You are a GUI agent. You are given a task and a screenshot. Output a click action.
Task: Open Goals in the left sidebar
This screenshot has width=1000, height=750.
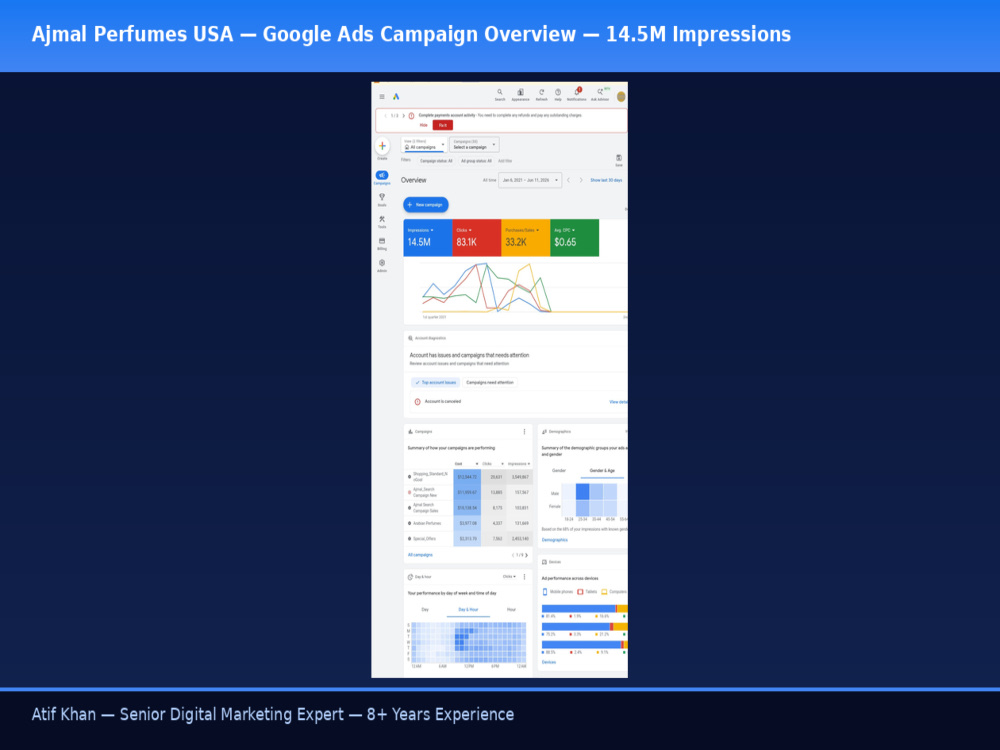click(382, 200)
